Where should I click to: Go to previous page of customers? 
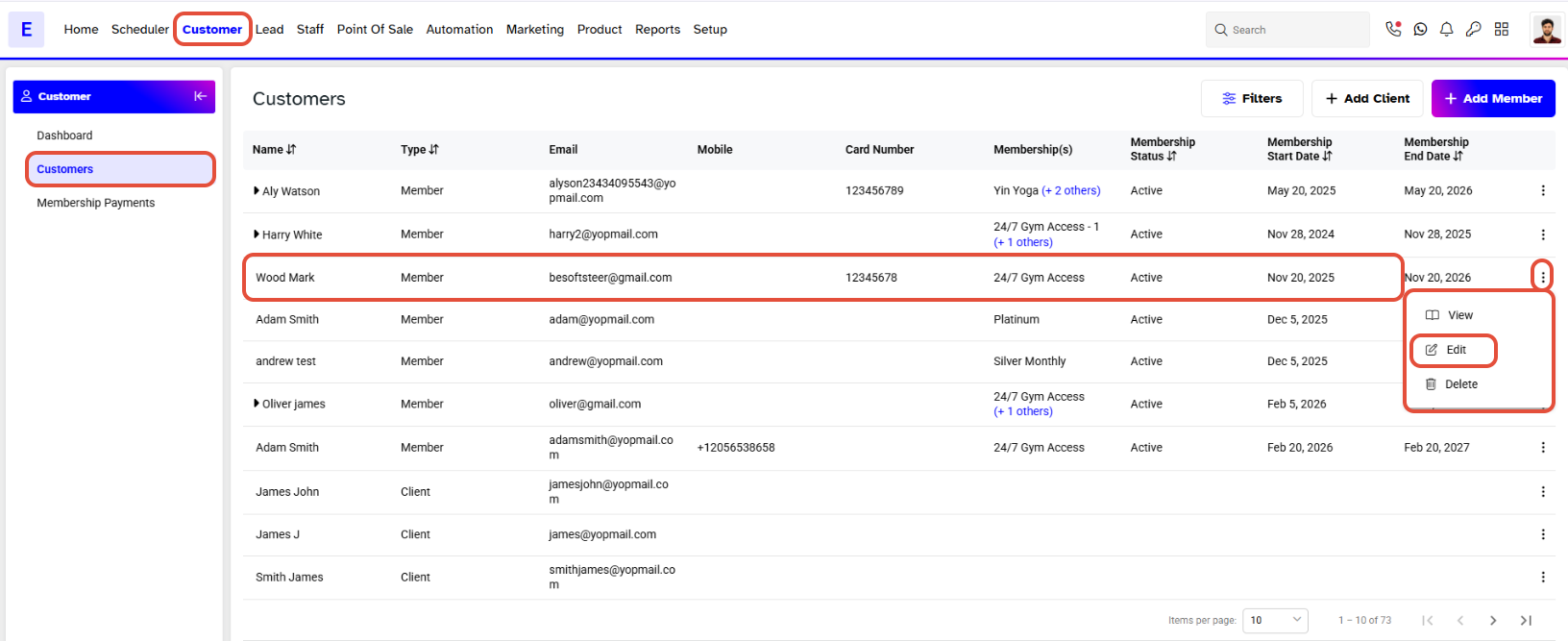click(x=1460, y=620)
